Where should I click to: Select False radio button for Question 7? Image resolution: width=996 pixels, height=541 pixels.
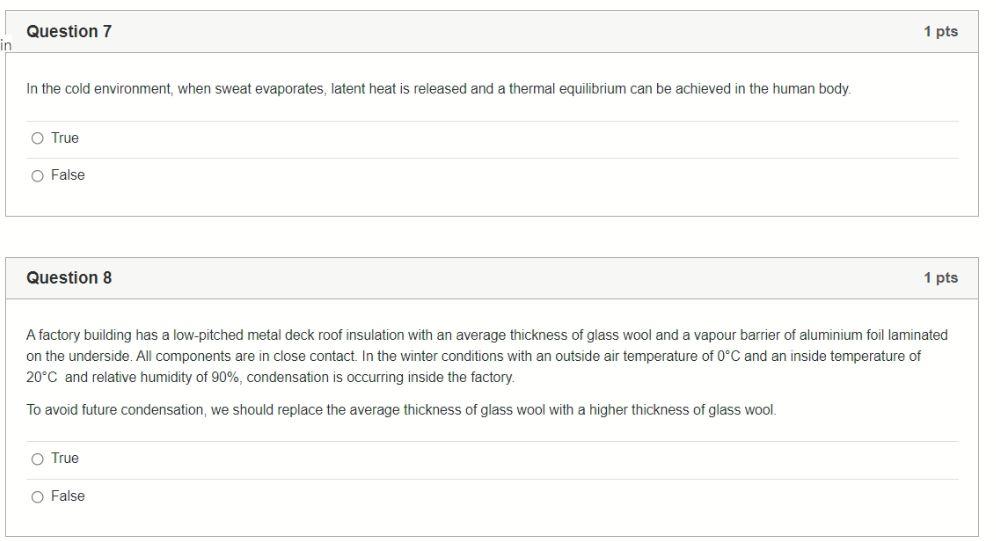[37, 176]
